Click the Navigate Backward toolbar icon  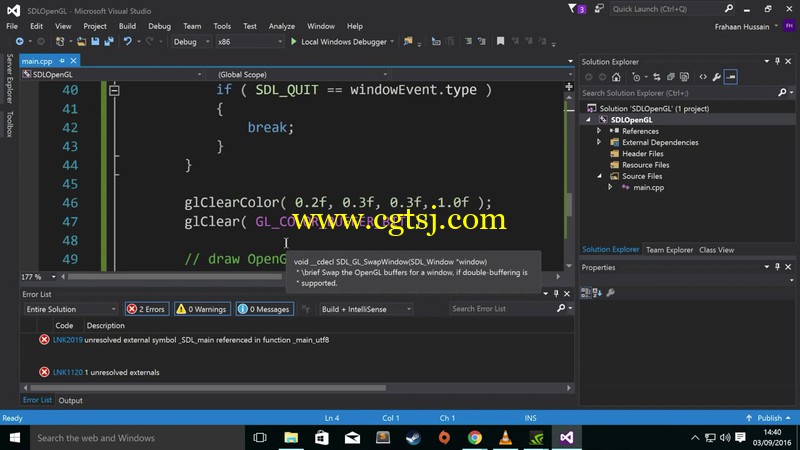[19, 41]
